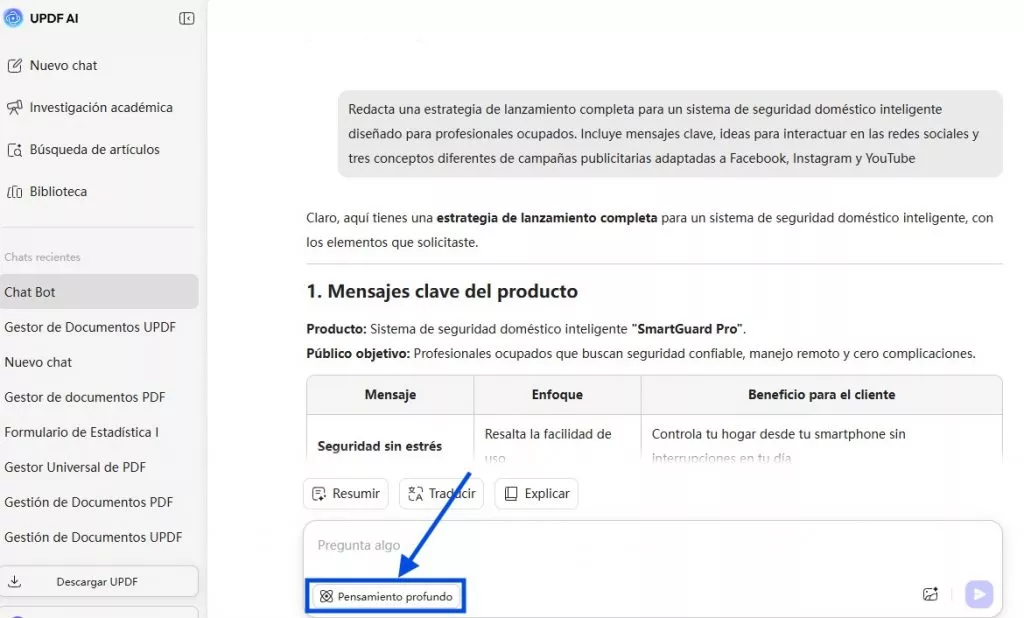Click the Chats recientes label
1024x618 pixels.
pyautogui.click(x=42, y=257)
